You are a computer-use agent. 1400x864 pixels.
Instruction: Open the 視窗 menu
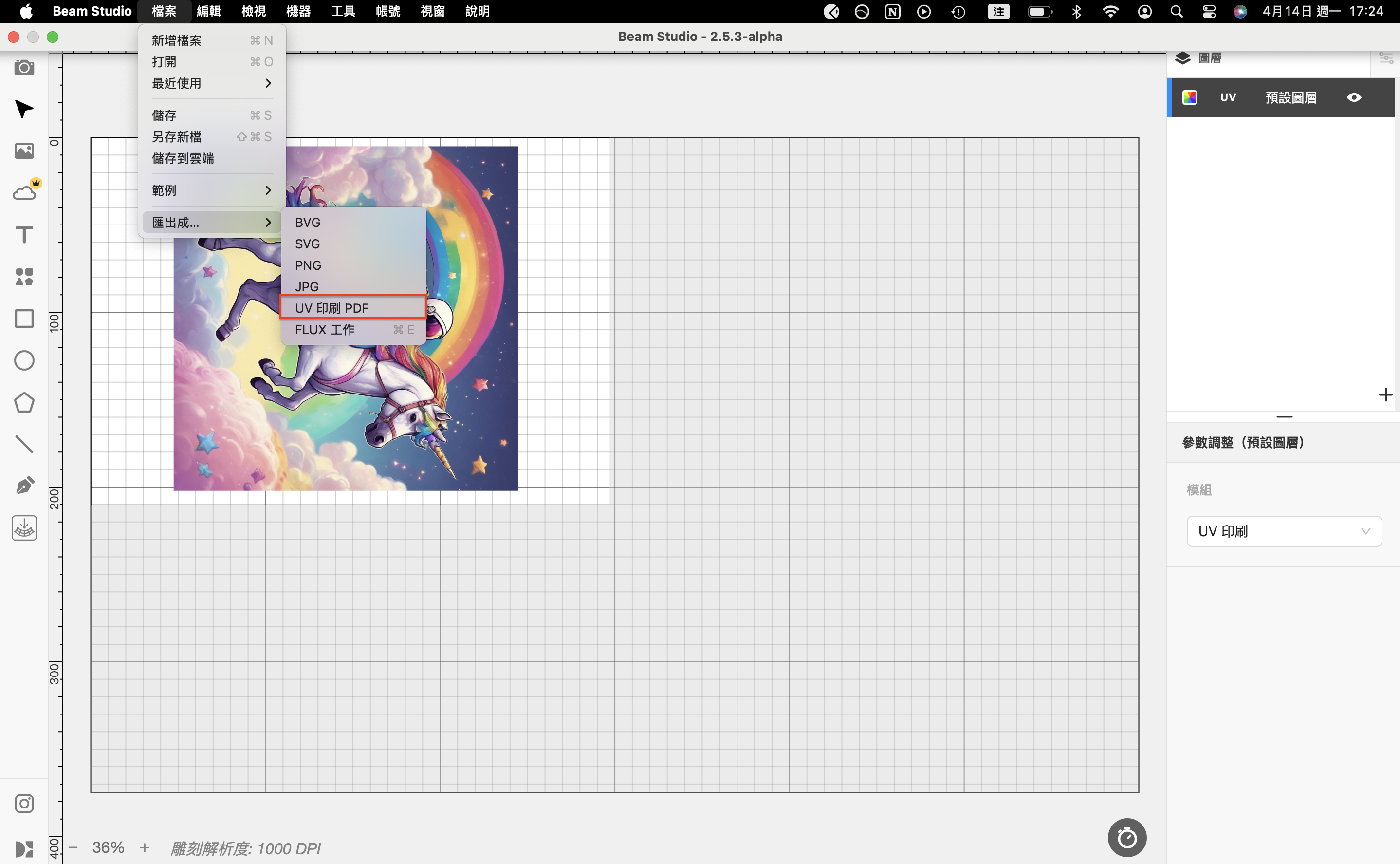coord(432,11)
